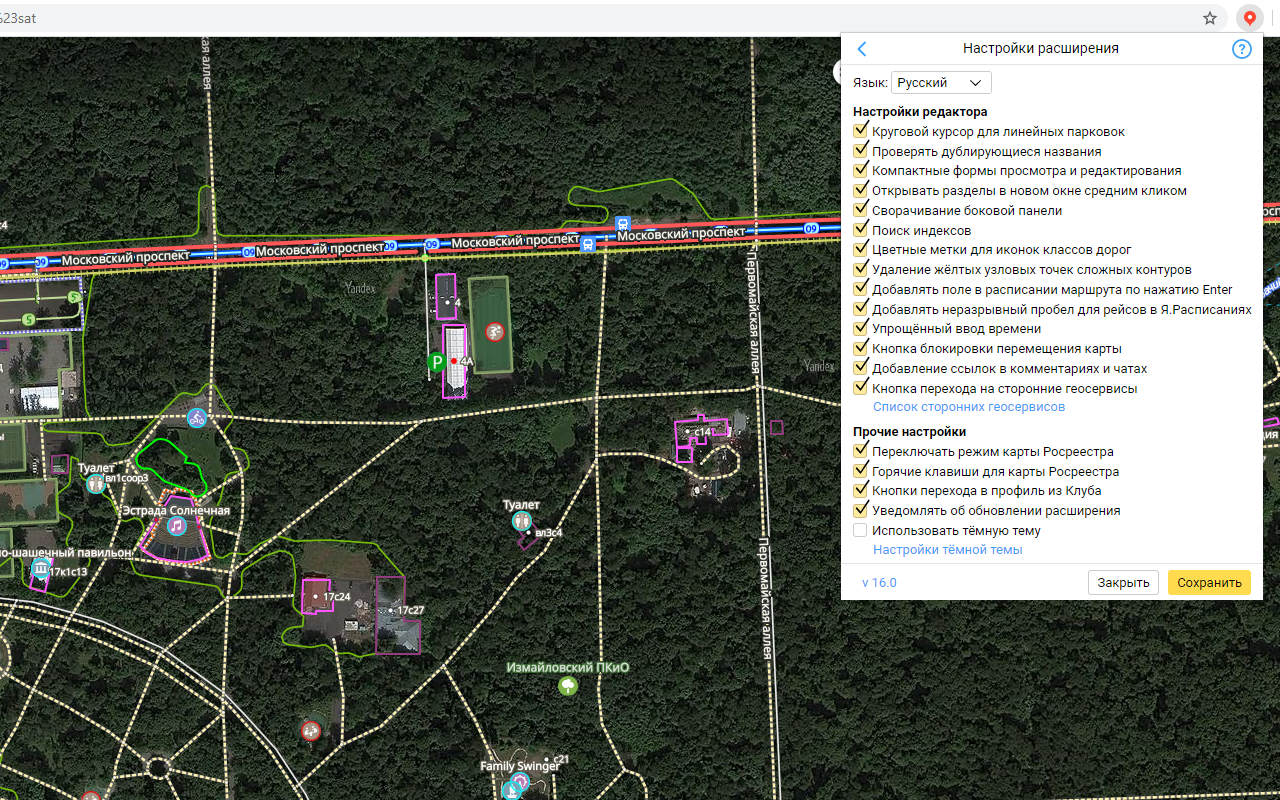Click the green parking P marker
This screenshot has height=800, width=1280.
tap(436, 362)
